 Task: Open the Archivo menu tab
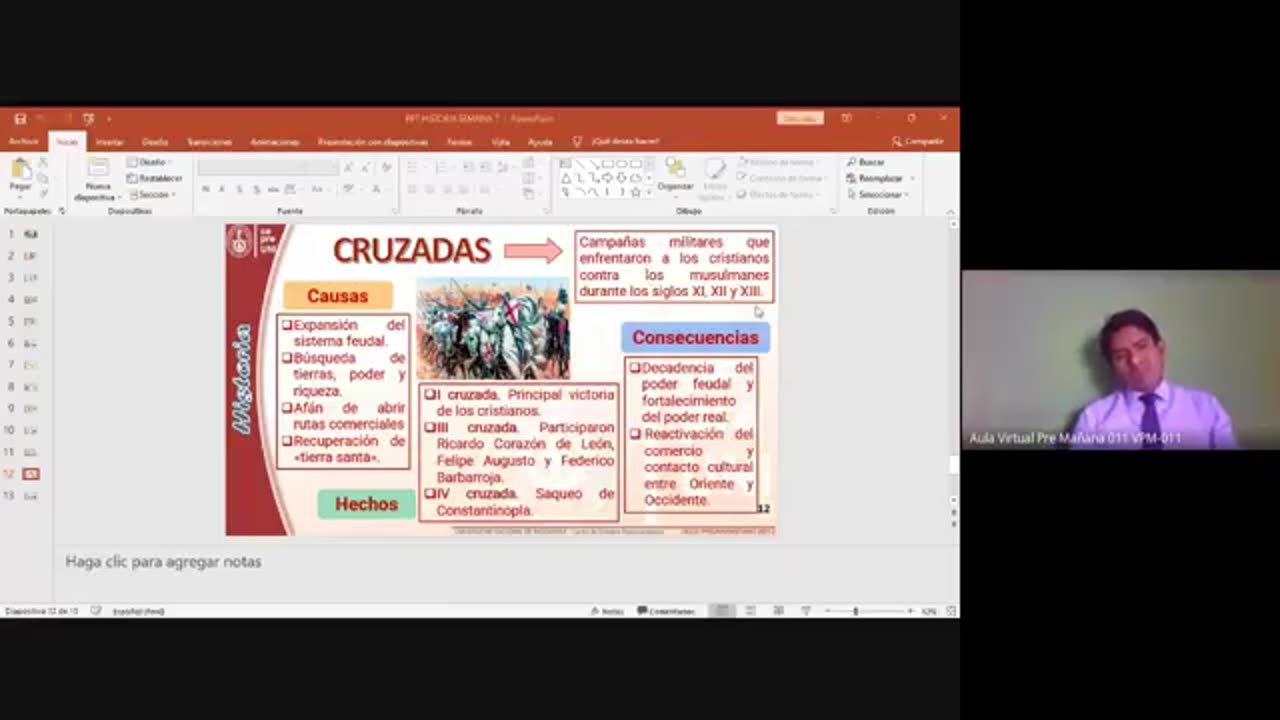[x=23, y=141]
